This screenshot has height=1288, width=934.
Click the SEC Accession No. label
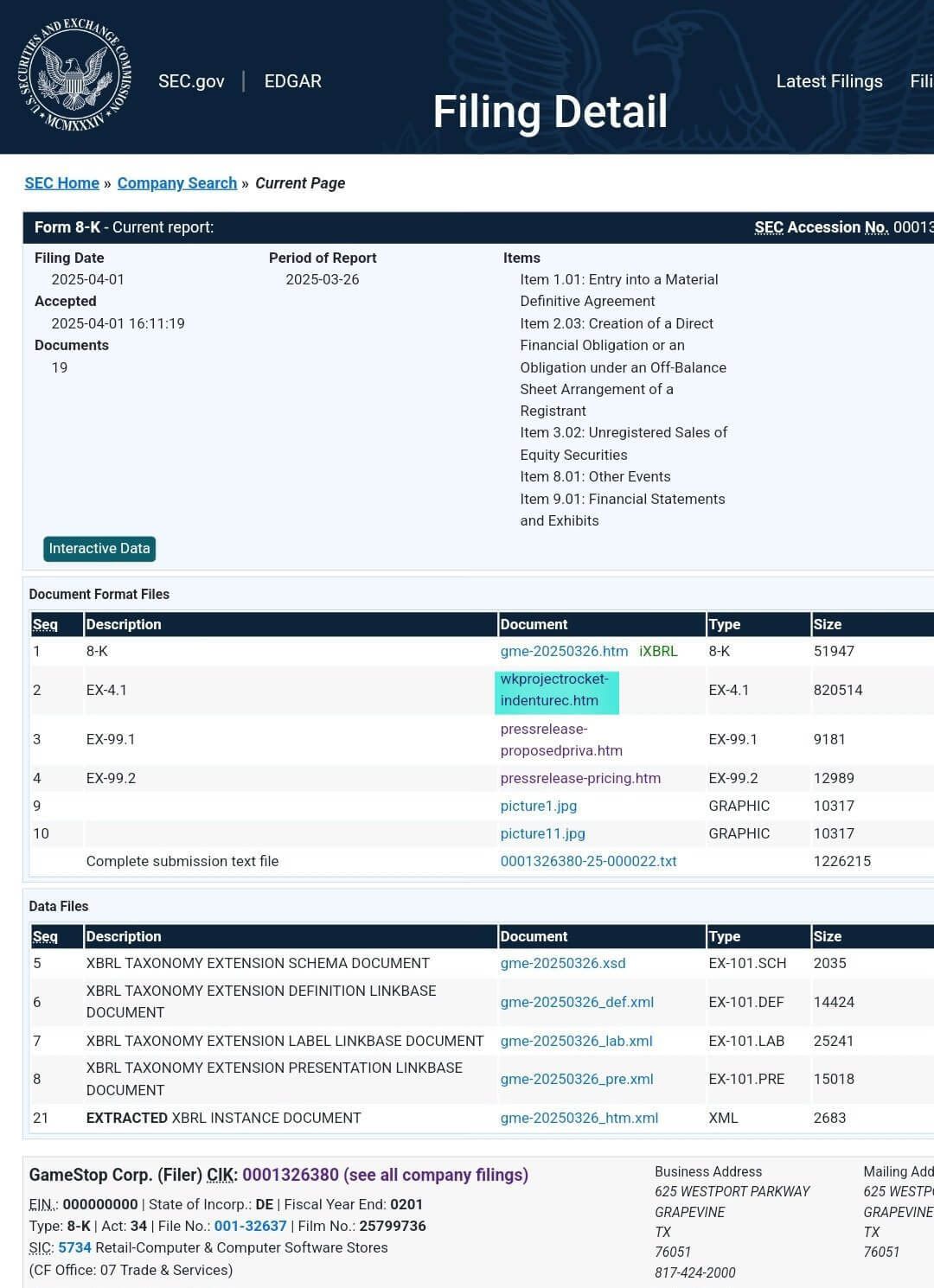point(822,227)
